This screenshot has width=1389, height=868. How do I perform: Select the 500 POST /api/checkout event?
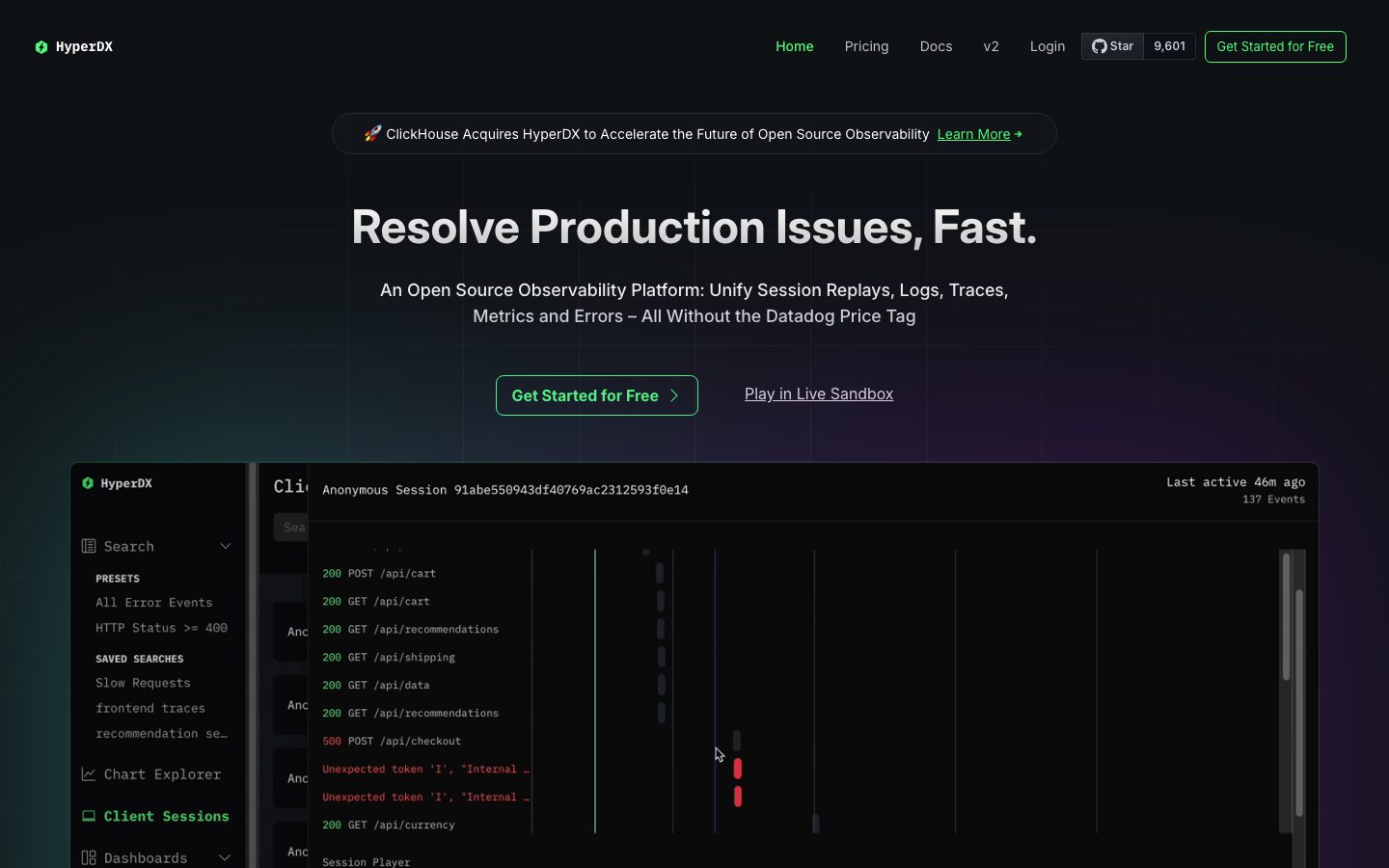click(392, 741)
